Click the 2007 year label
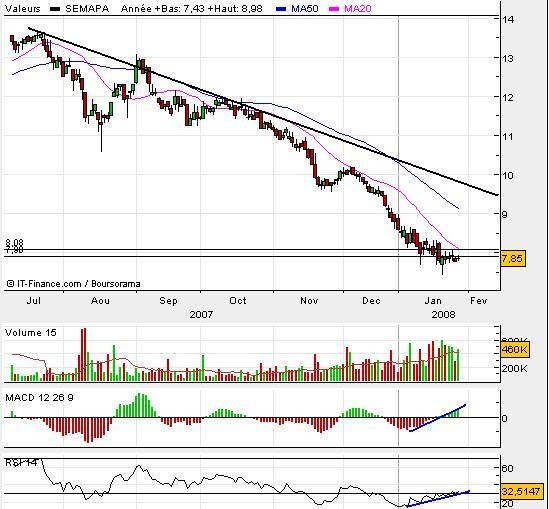Screen dimensions: 549x509 [x=201, y=314]
